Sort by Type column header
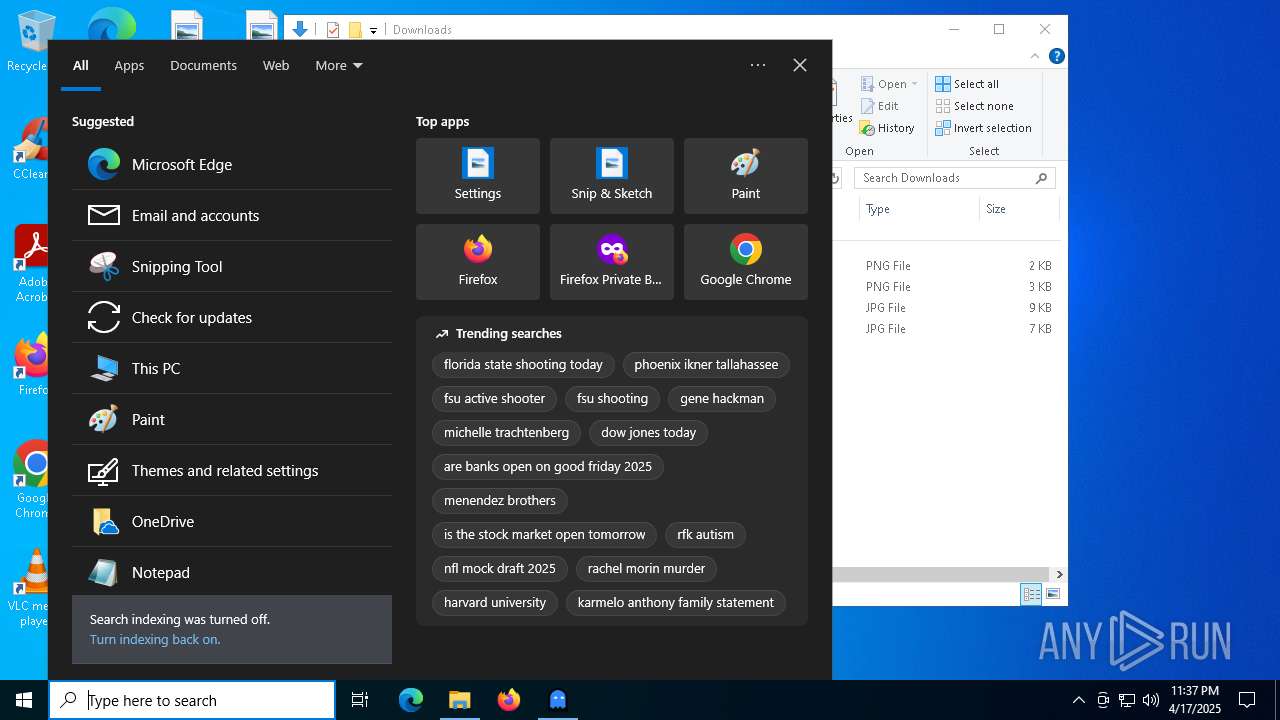 pyautogui.click(x=919, y=209)
